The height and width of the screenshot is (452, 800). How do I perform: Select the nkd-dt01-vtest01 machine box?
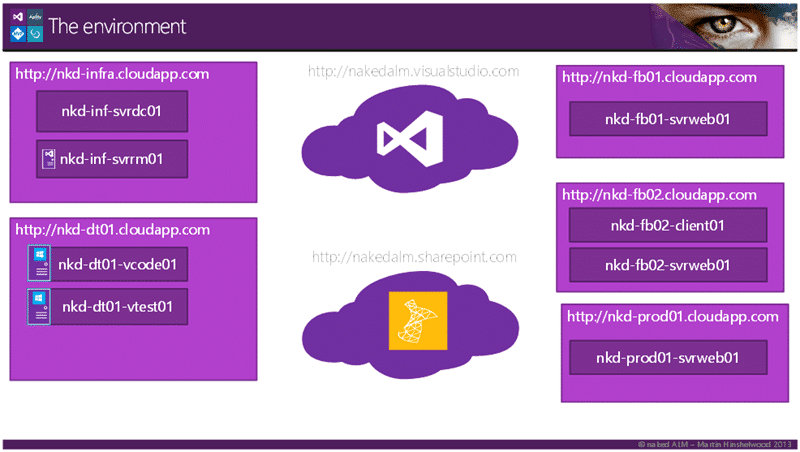click(x=118, y=307)
